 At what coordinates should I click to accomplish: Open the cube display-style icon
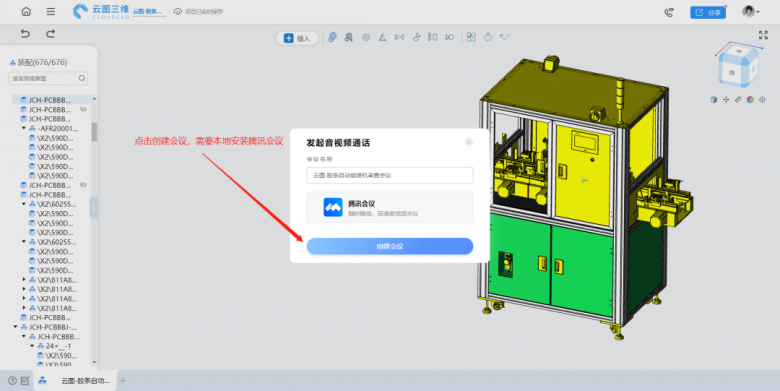(713, 99)
